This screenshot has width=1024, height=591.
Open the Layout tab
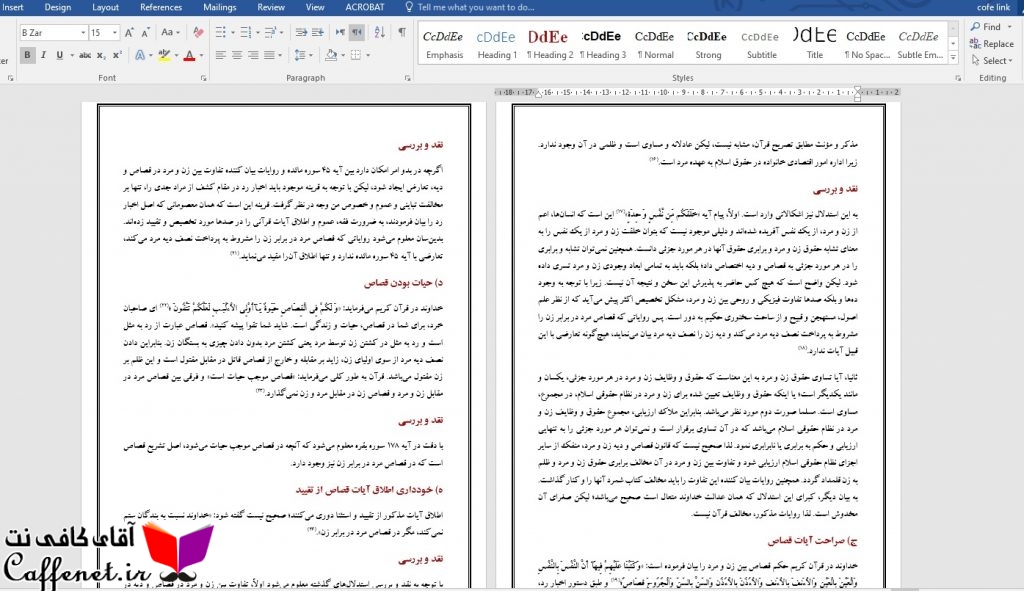click(105, 7)
